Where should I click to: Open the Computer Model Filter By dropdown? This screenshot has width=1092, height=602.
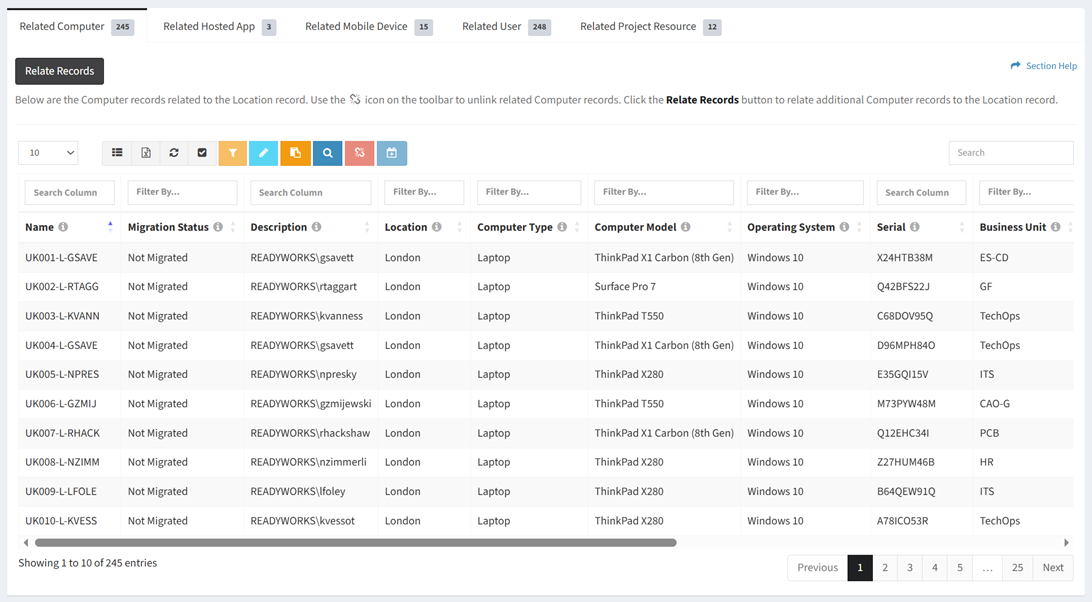(x=663, y=192)
